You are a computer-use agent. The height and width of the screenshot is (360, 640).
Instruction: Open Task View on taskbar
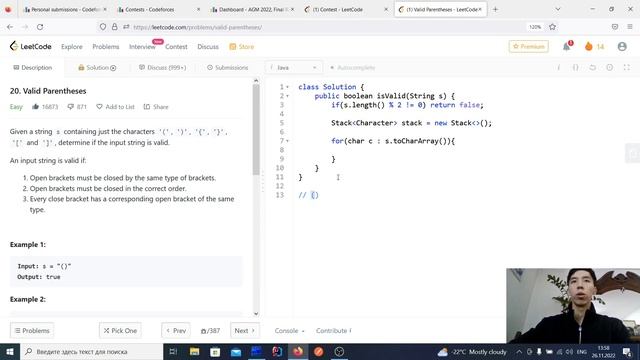point(173,351)
